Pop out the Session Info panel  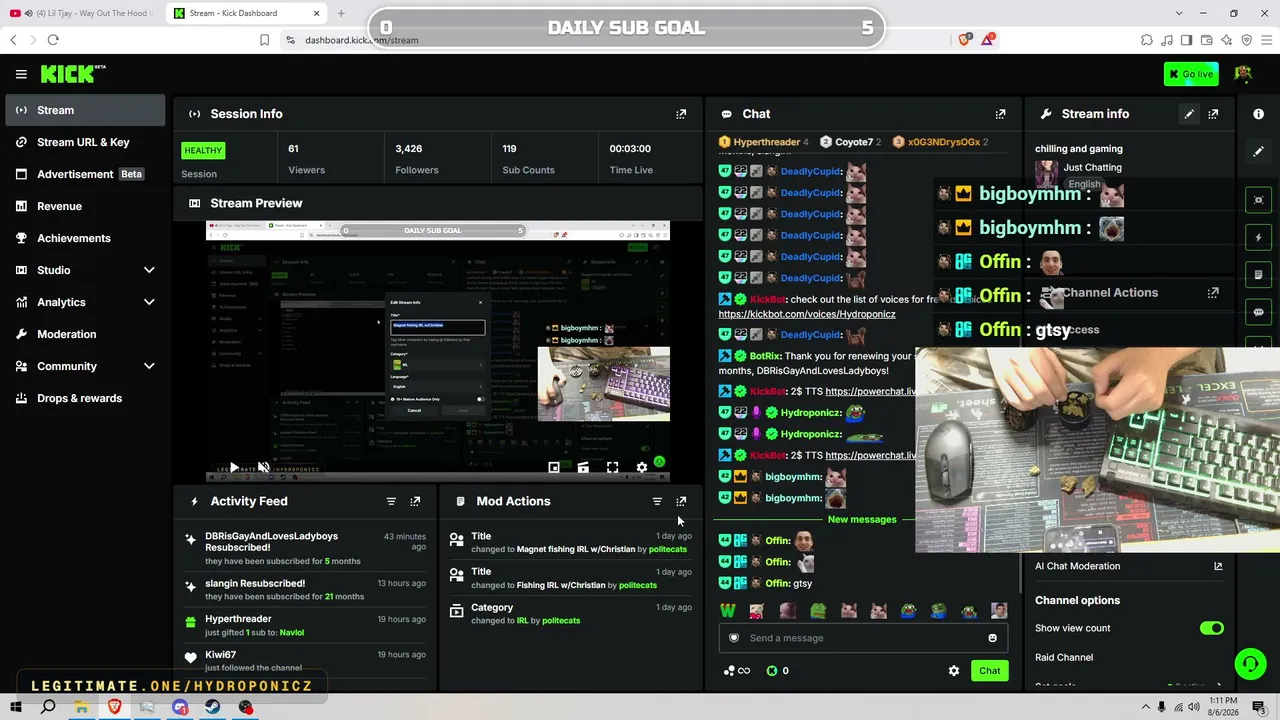click(681, 114)
